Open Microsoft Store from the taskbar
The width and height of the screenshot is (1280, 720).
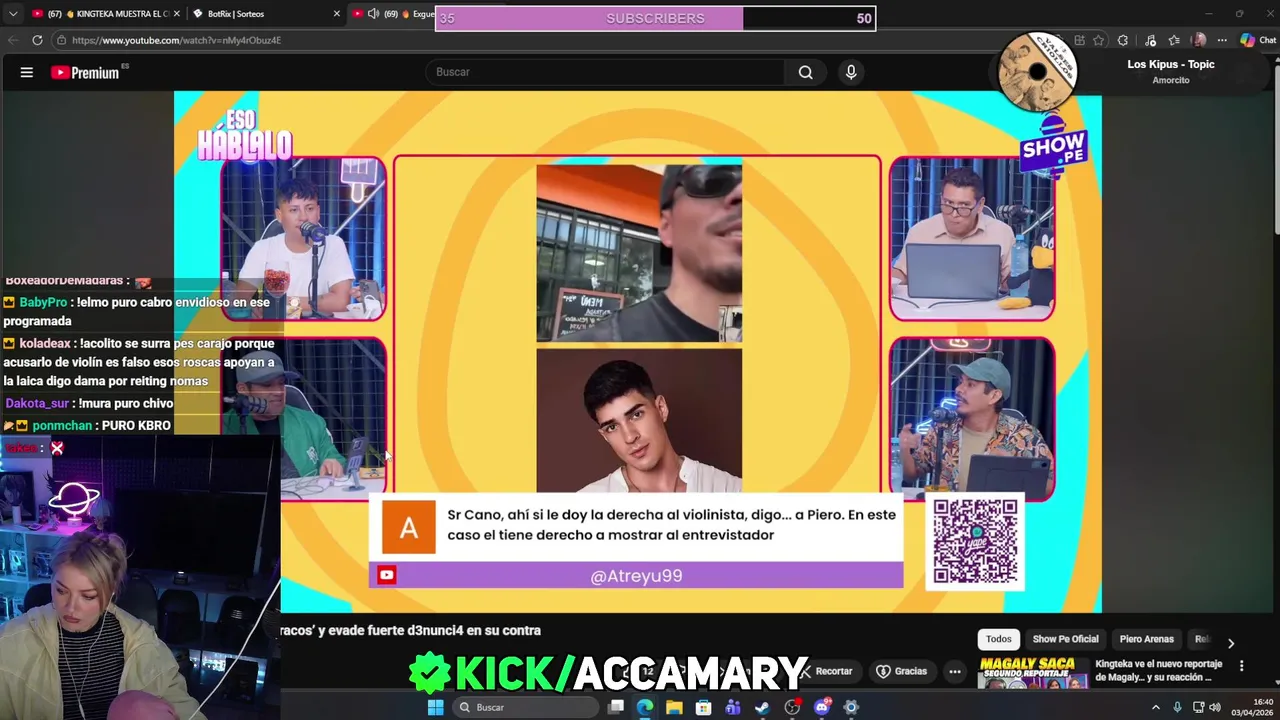click(704, 707)
